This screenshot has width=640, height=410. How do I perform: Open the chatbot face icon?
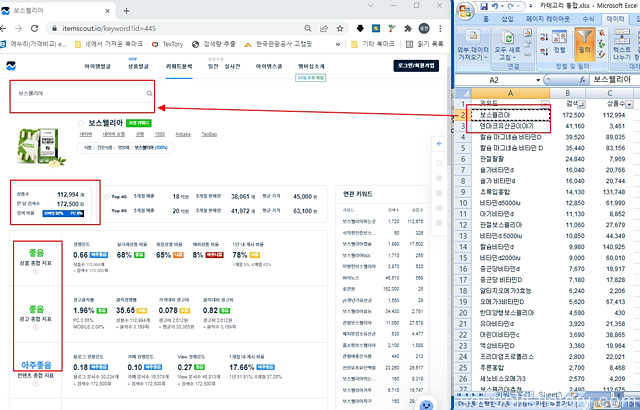[427, 405]
